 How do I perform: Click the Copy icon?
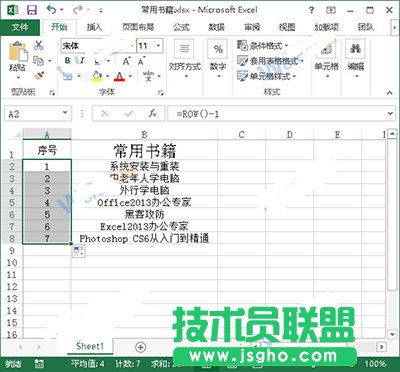(x=39, y=61)
